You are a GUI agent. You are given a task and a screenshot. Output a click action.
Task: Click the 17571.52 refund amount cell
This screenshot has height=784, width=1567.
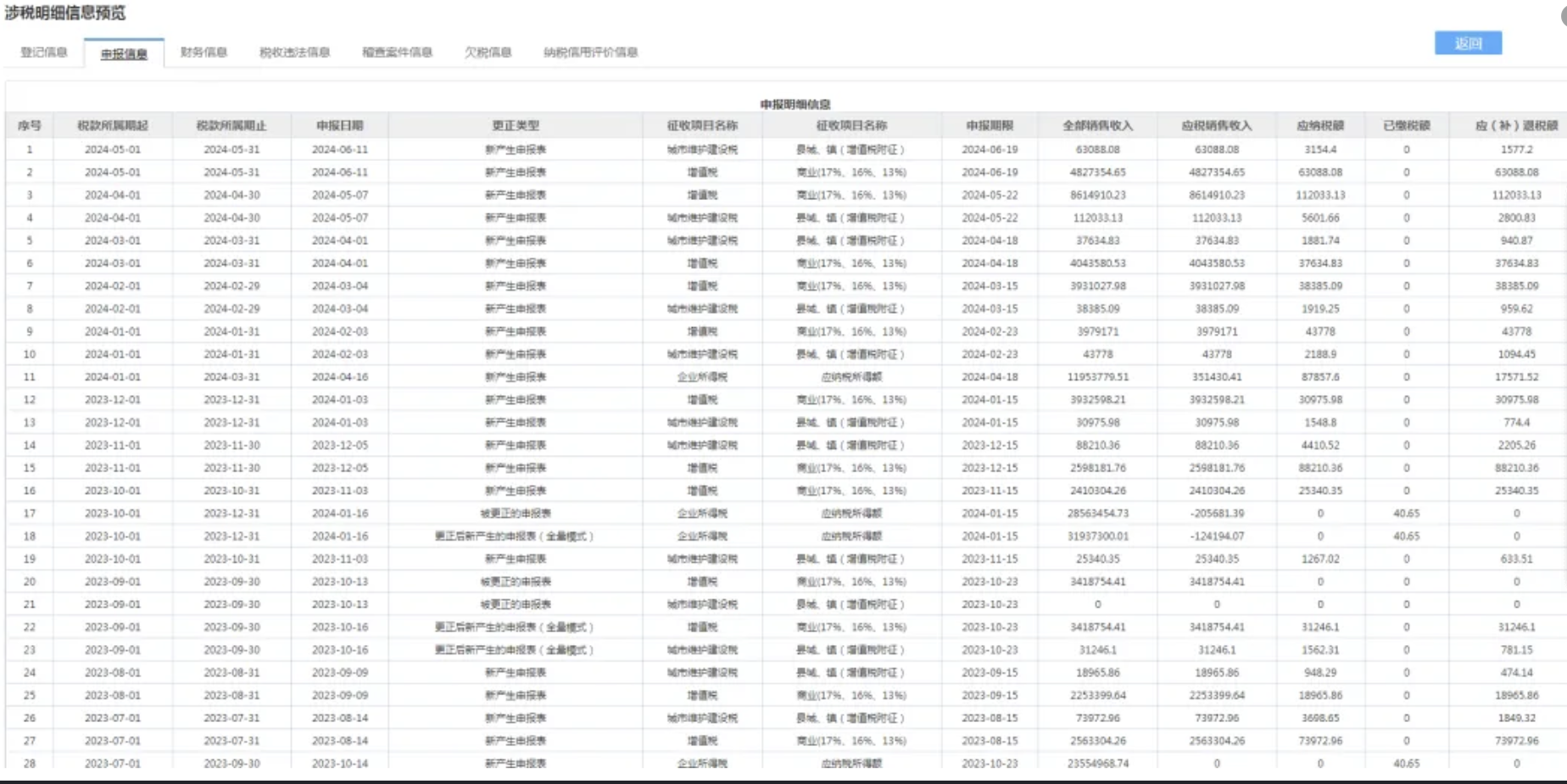pyautogui.click(x=1516, y=377)
